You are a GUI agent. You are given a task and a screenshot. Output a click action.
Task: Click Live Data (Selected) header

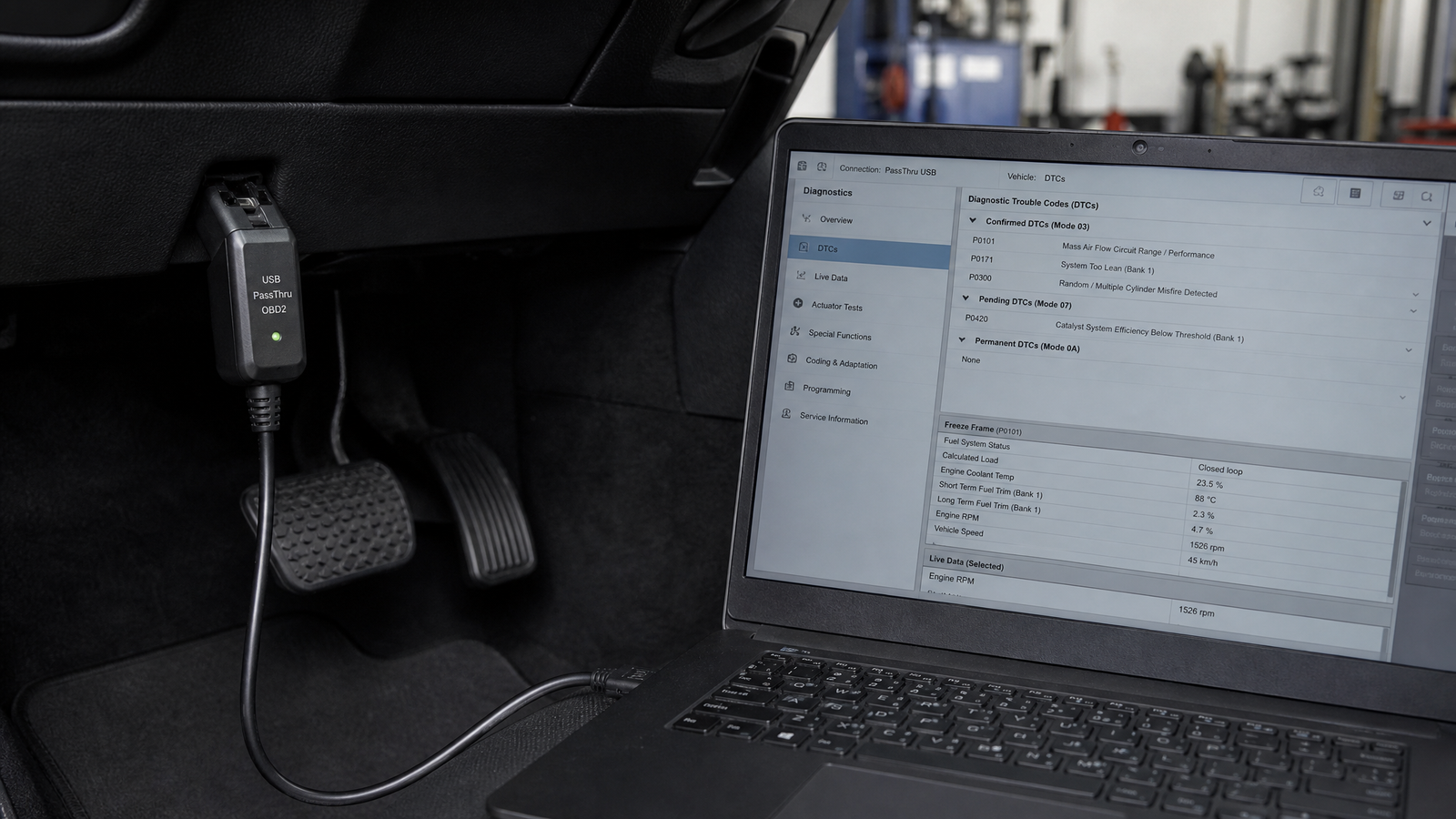[x=966, y=562]
